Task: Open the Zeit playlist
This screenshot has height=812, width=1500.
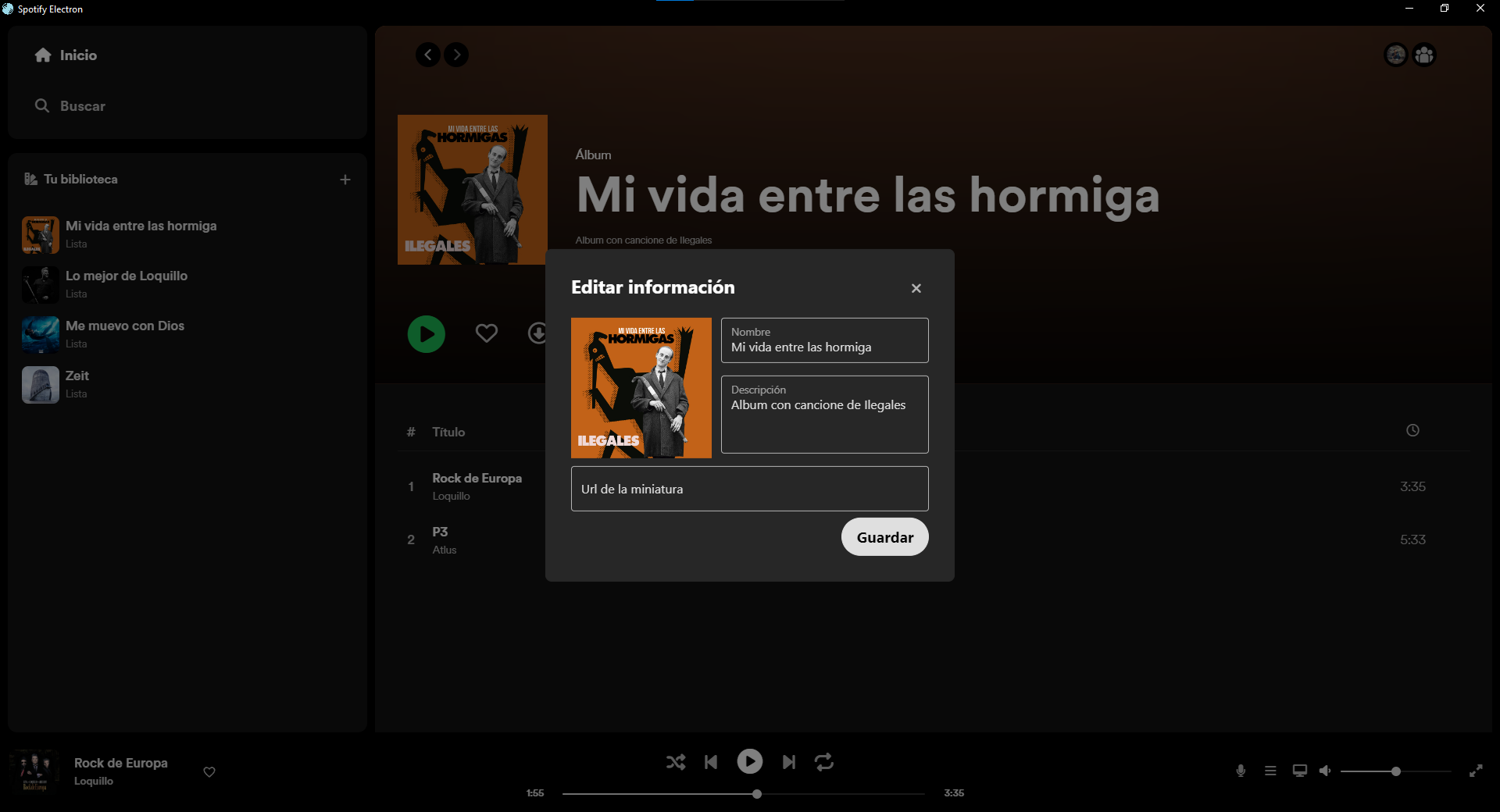Action: pos(187,384)
